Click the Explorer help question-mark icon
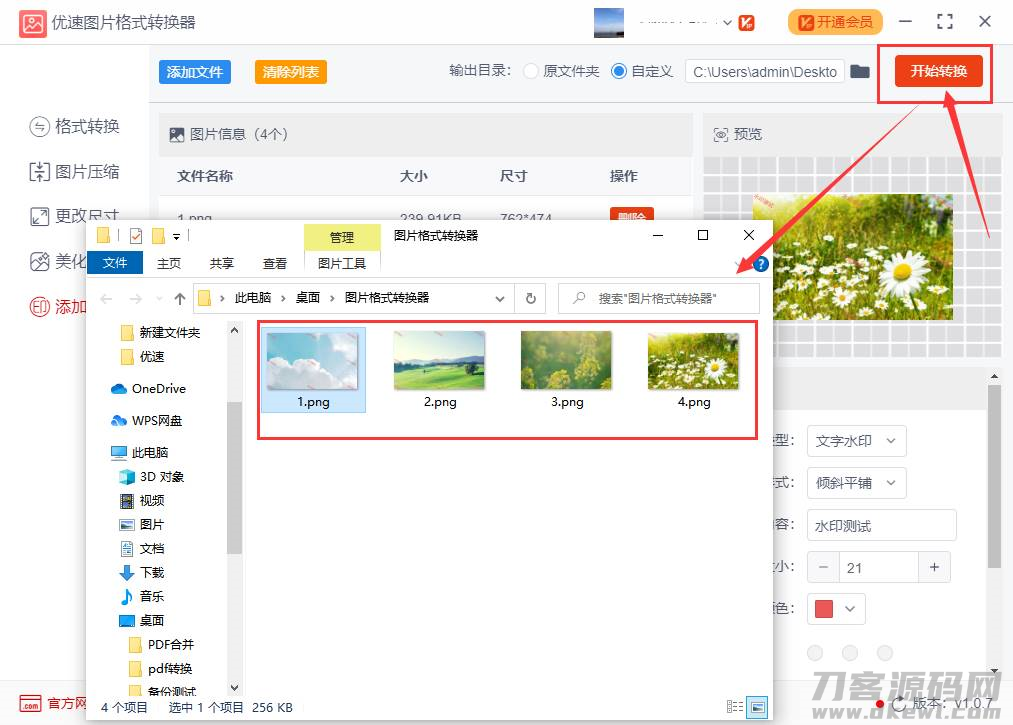 (x=761, y=264)
